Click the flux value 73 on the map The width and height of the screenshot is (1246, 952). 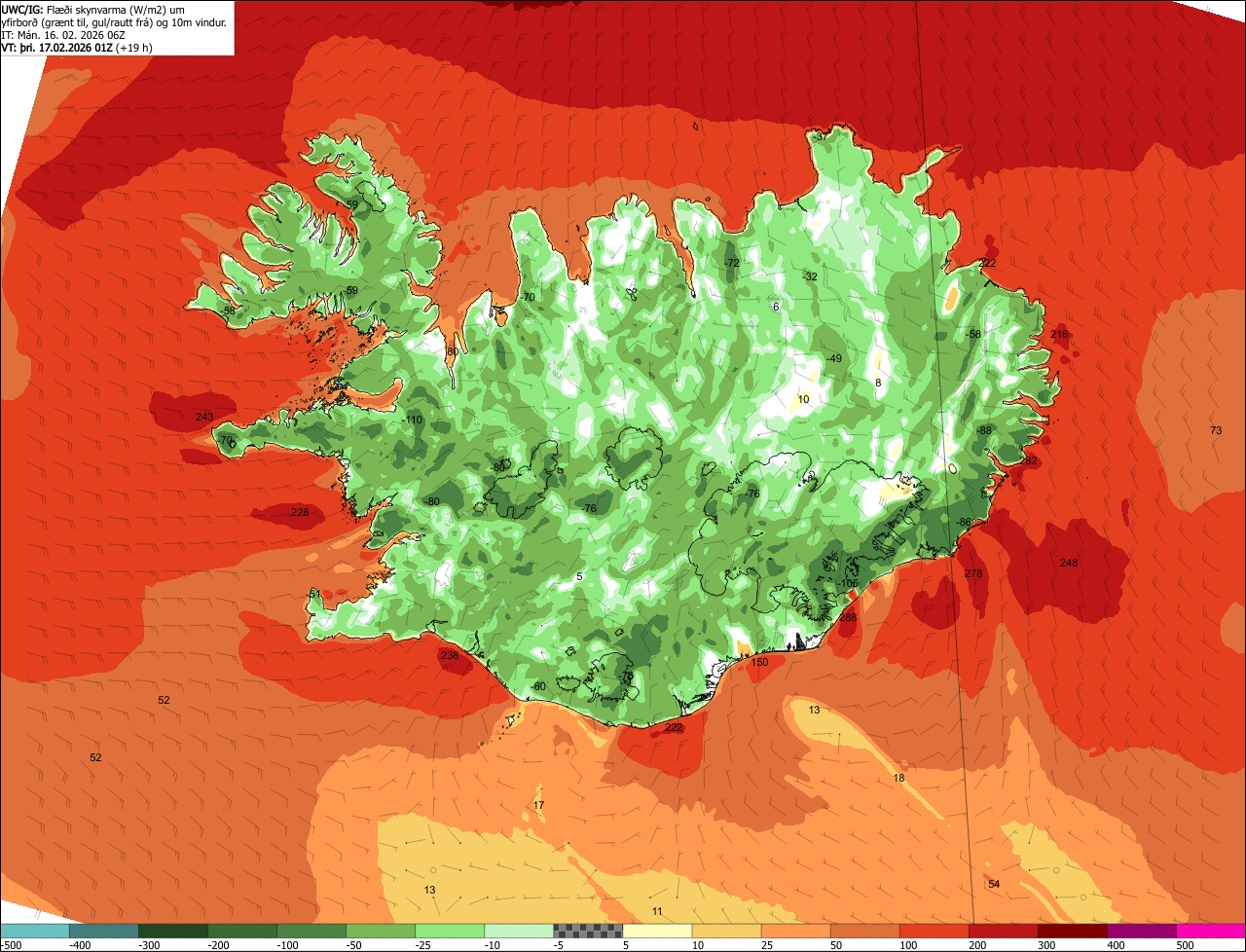[1216, 430]
